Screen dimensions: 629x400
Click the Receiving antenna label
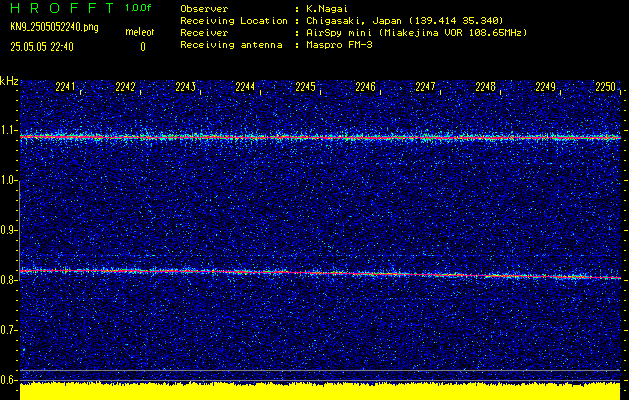[x=231, y=45]
